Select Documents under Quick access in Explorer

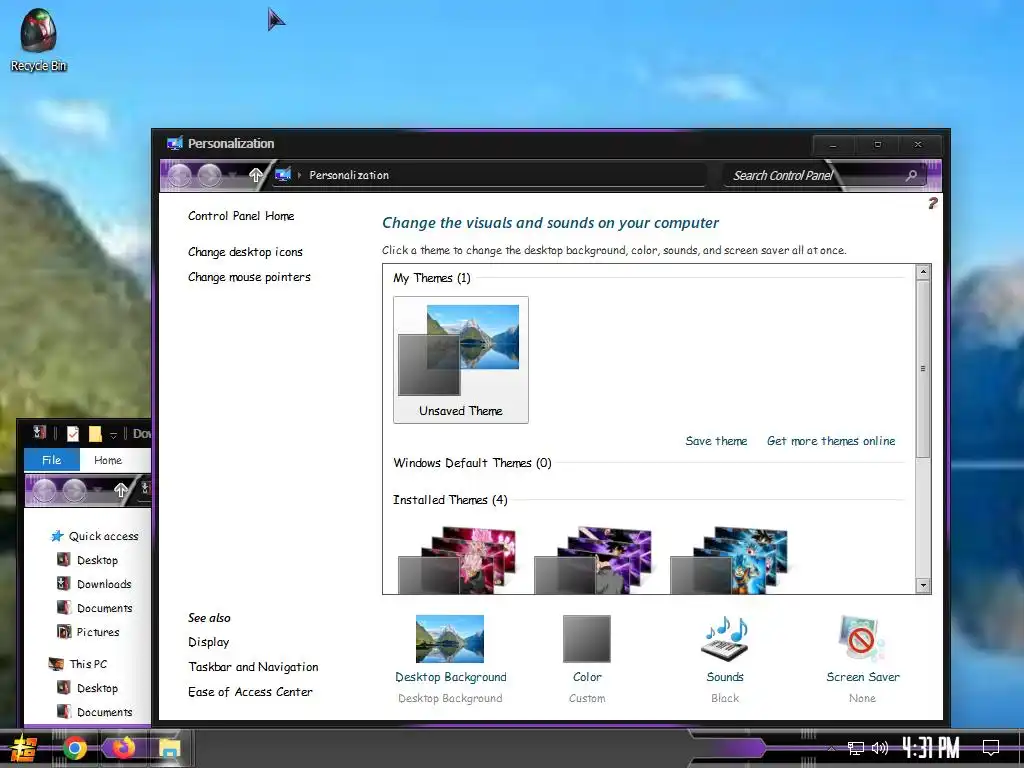coord(104,608)
